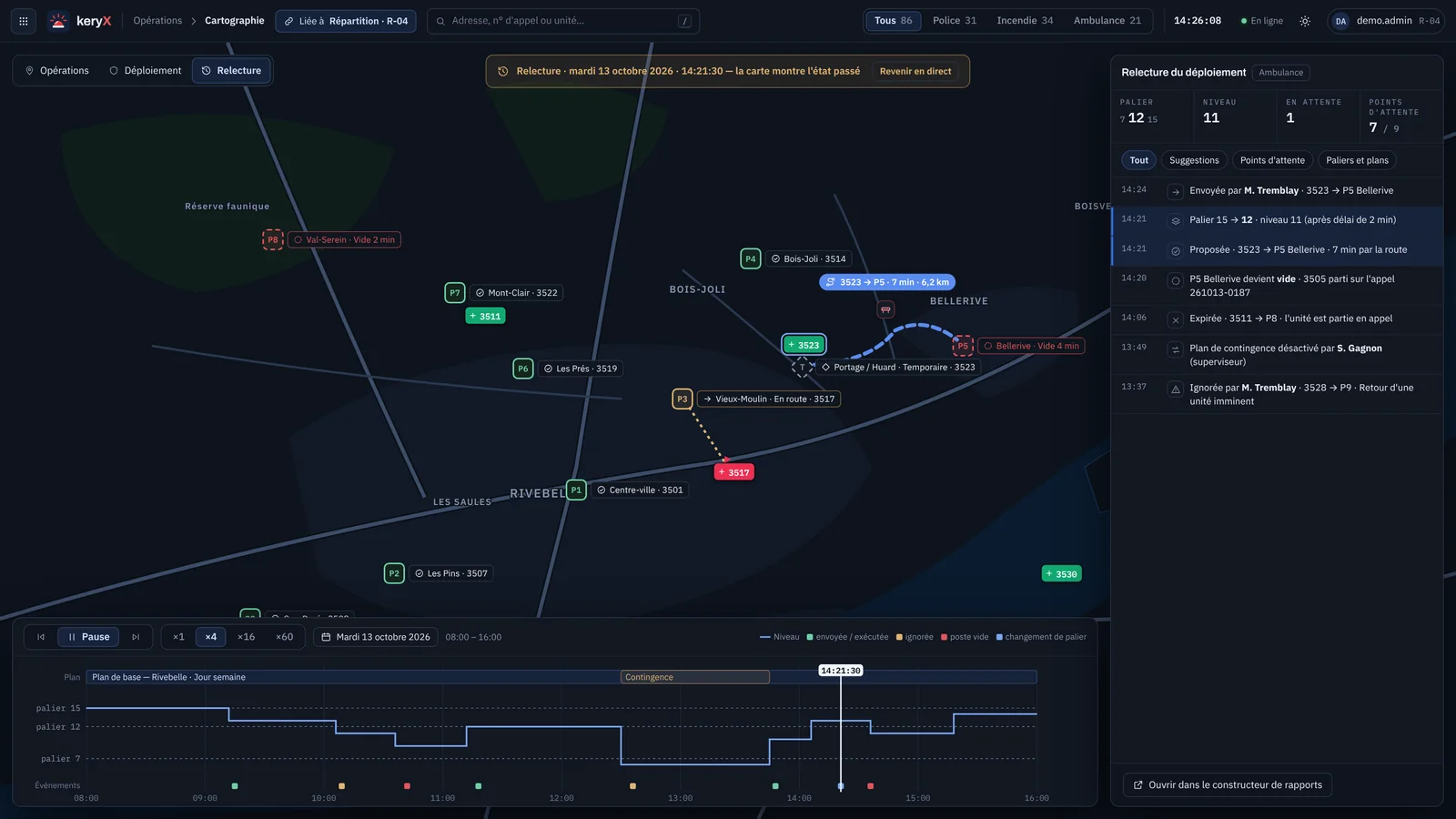Select the P3 Vieux-Moulin post marker
The width and height of the screenshot is (1456, 819).
[x=682, y=399]
